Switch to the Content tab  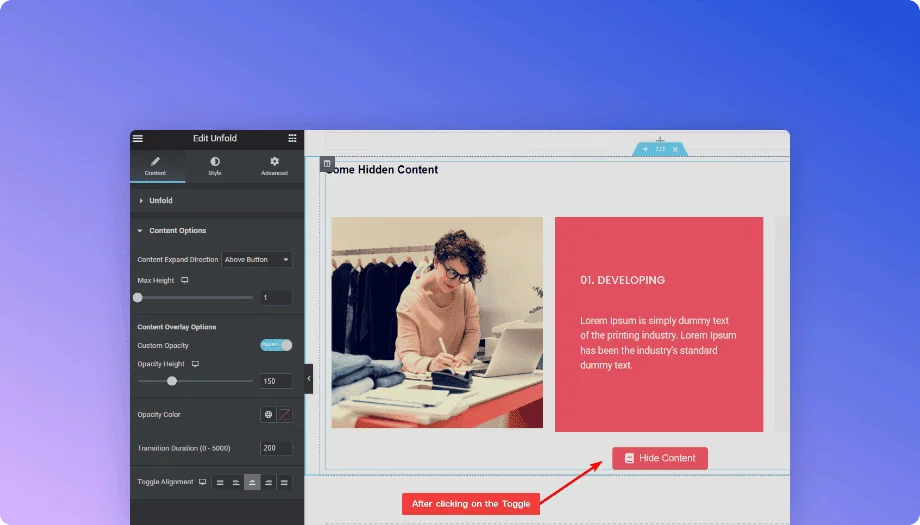[155, 166]
